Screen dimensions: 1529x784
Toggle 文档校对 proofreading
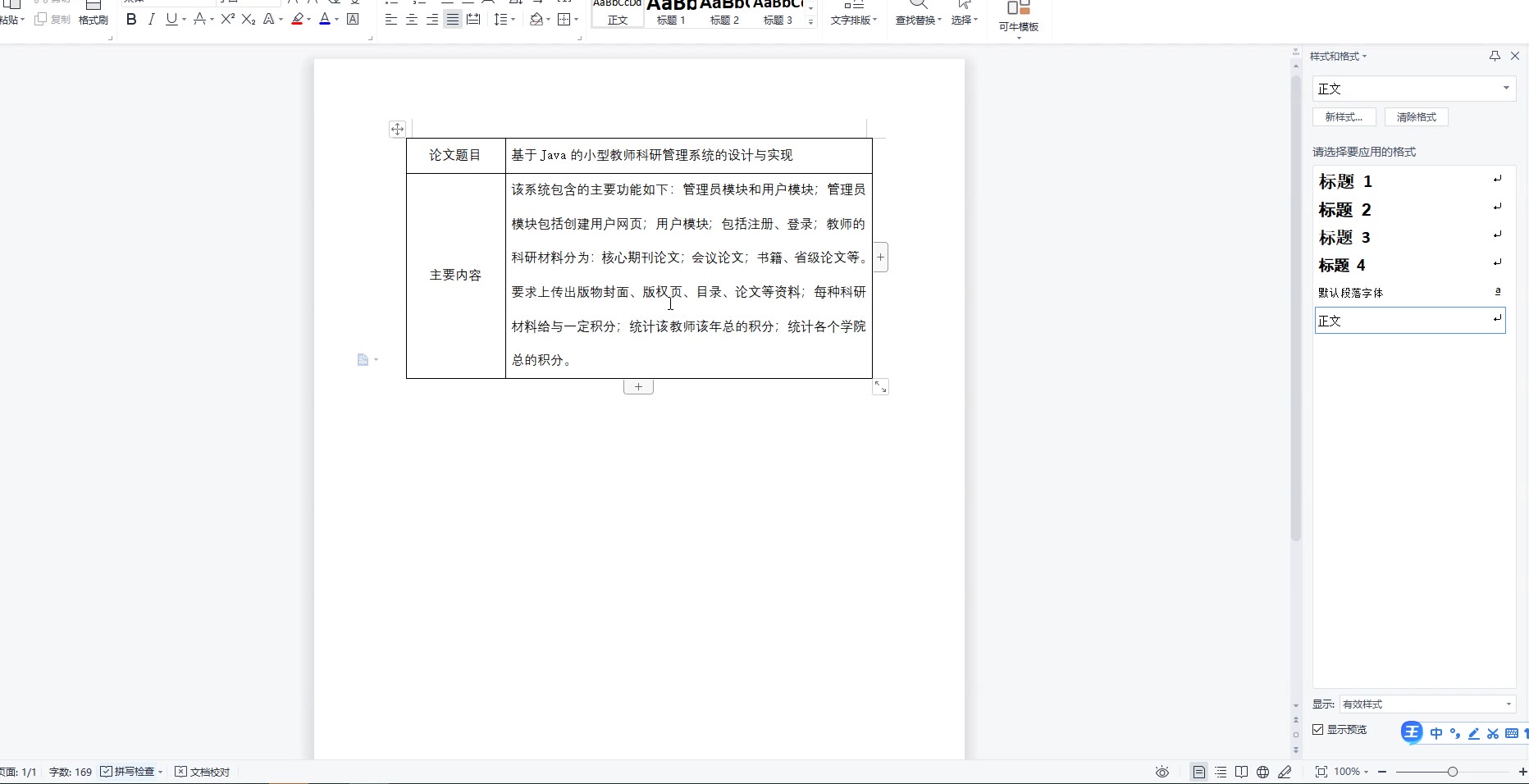203,772
